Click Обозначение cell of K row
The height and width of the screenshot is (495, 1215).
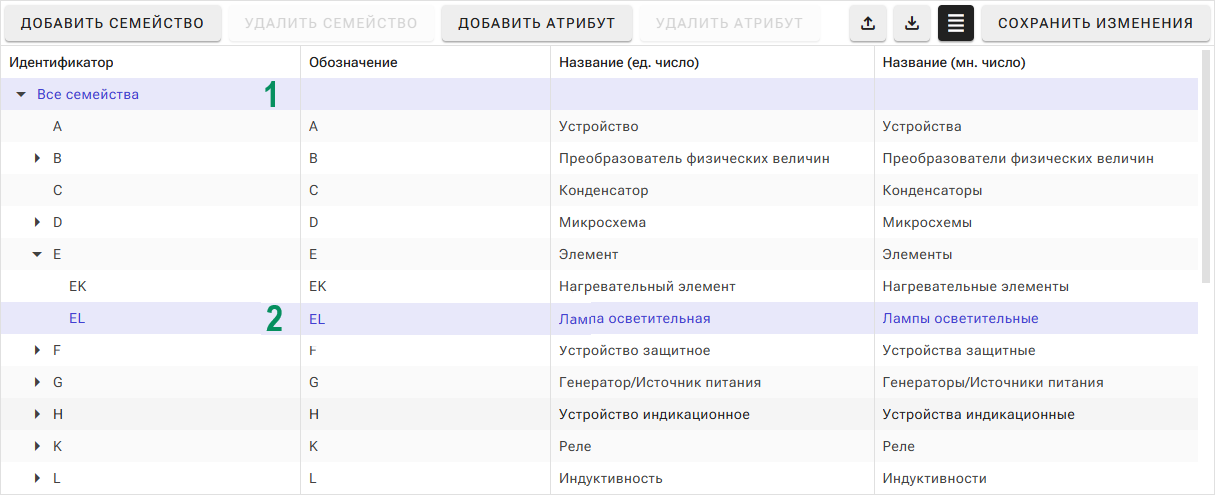[x=425, y=447]
